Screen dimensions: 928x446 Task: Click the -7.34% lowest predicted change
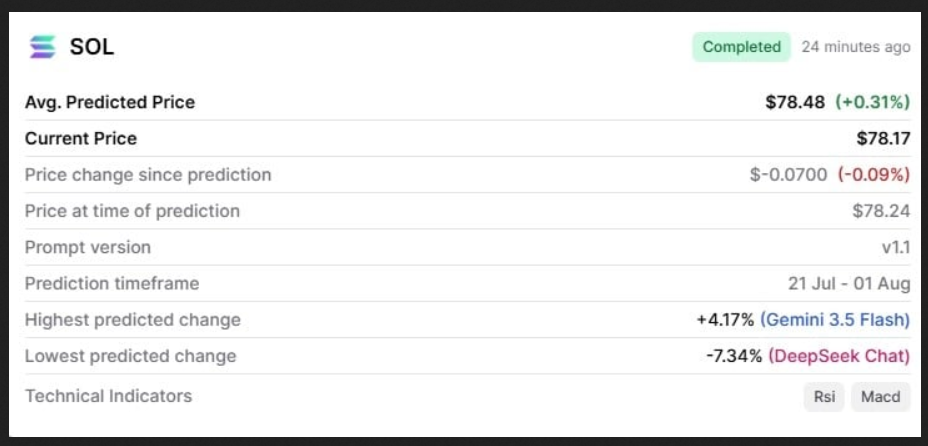[734, 356]
